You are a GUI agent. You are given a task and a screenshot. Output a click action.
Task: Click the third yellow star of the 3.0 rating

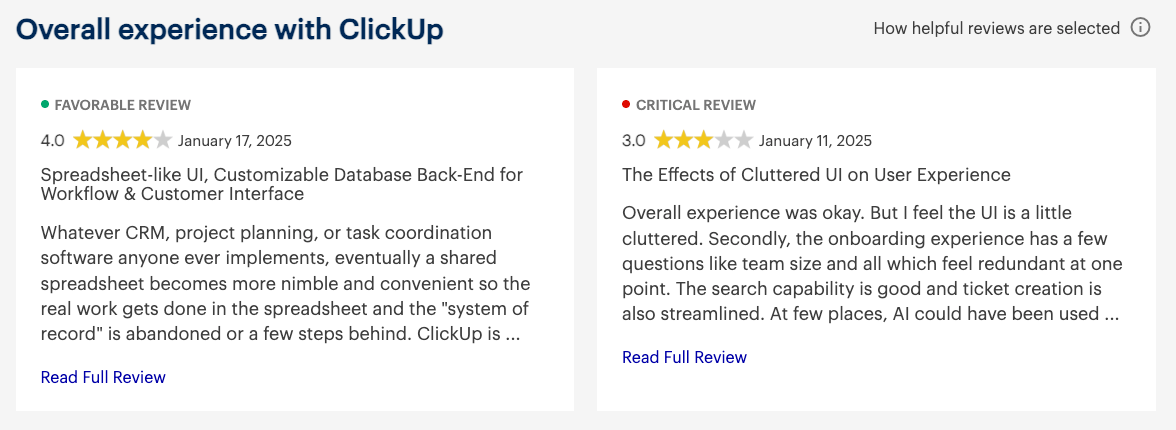click(x=704, y=140)
